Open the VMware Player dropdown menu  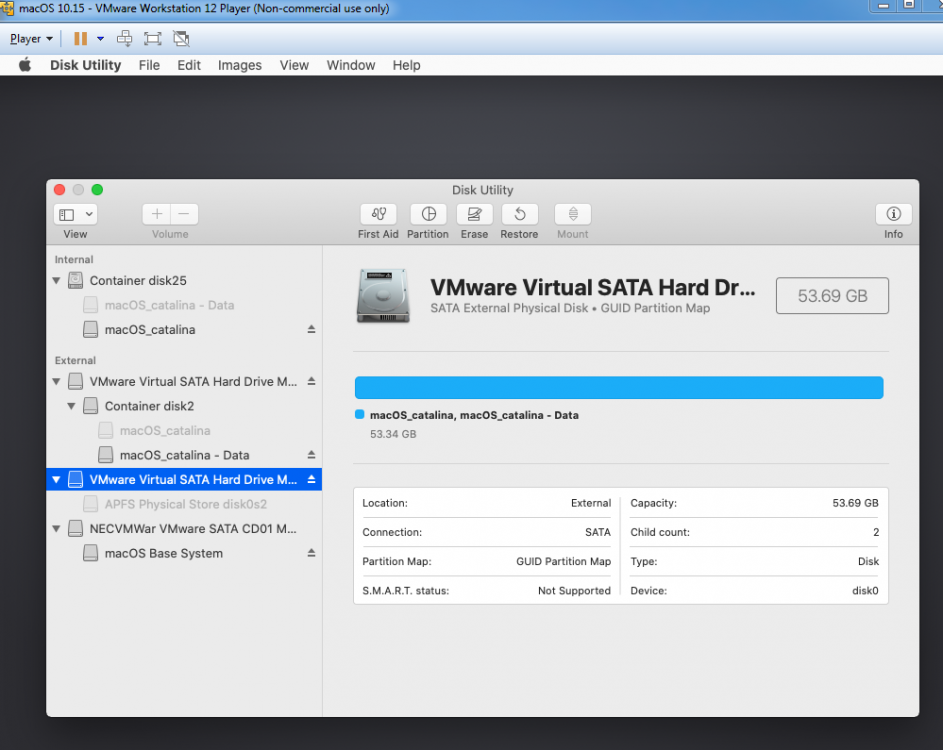click(x=31, y=38)
